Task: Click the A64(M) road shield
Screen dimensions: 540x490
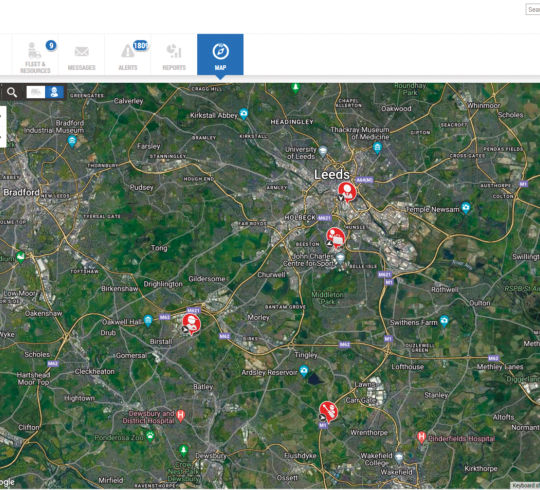Action: coord(364,180)
